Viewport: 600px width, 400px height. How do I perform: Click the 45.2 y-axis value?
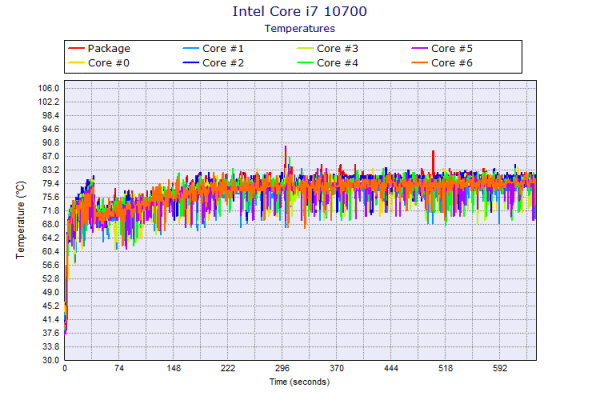click(x=51, y=306)
